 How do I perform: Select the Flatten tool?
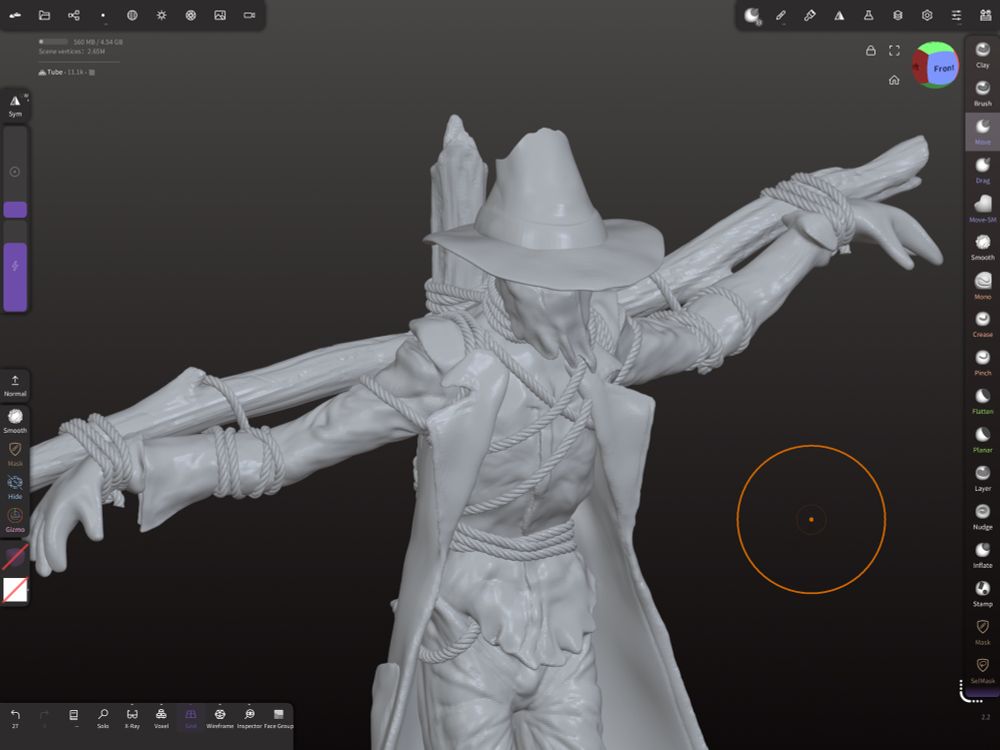pyautogui.click(x=982, y=401)
